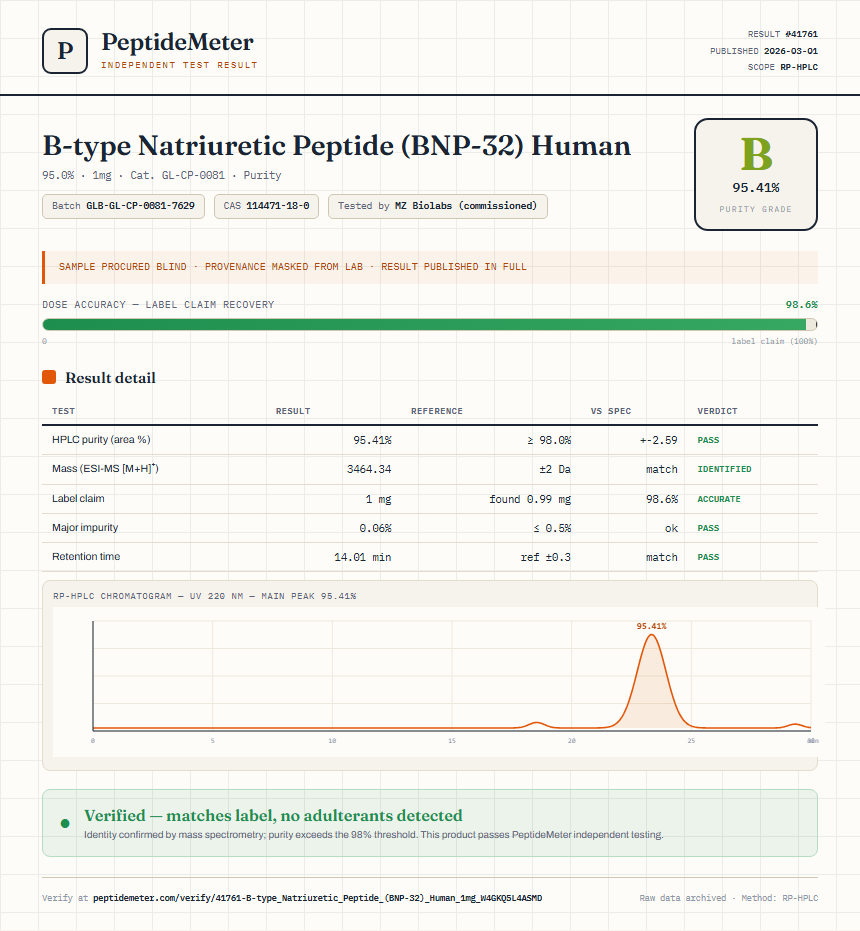Viewport: 860px width, 931px height.
Task: Click the B purity grade badge
Action: (x=755, y=174)
